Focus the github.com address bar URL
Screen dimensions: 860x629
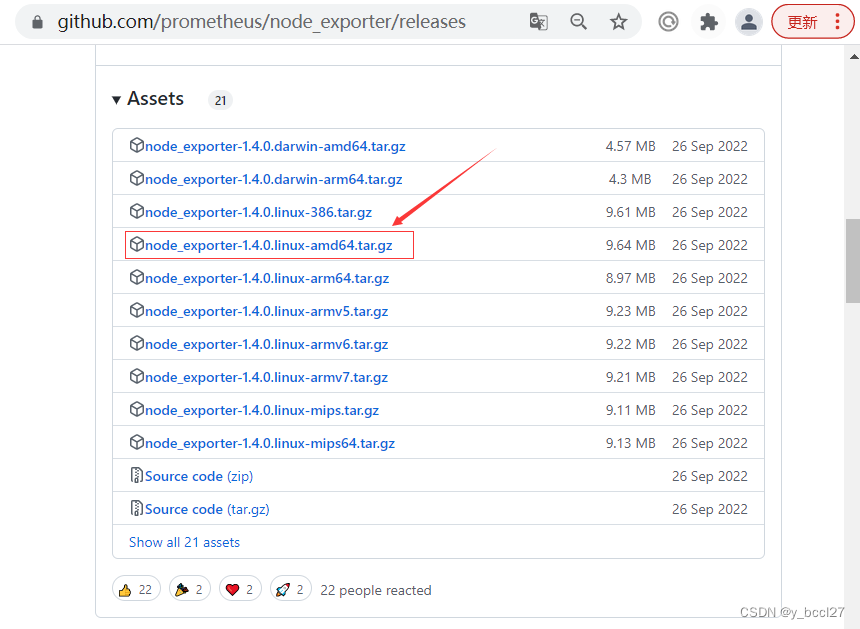click(262, 22)
